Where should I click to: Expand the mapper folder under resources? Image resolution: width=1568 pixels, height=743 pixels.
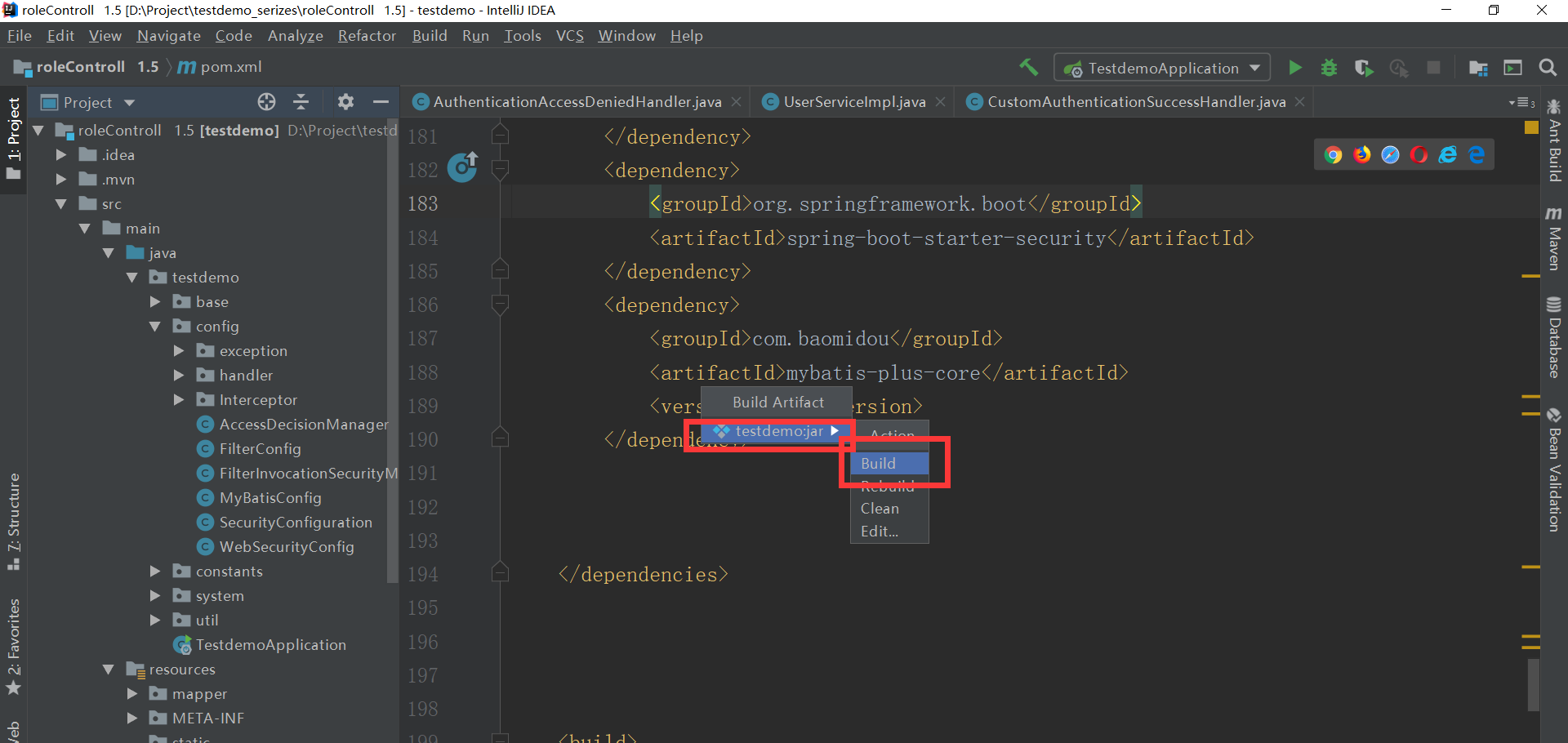pos(132,694)
